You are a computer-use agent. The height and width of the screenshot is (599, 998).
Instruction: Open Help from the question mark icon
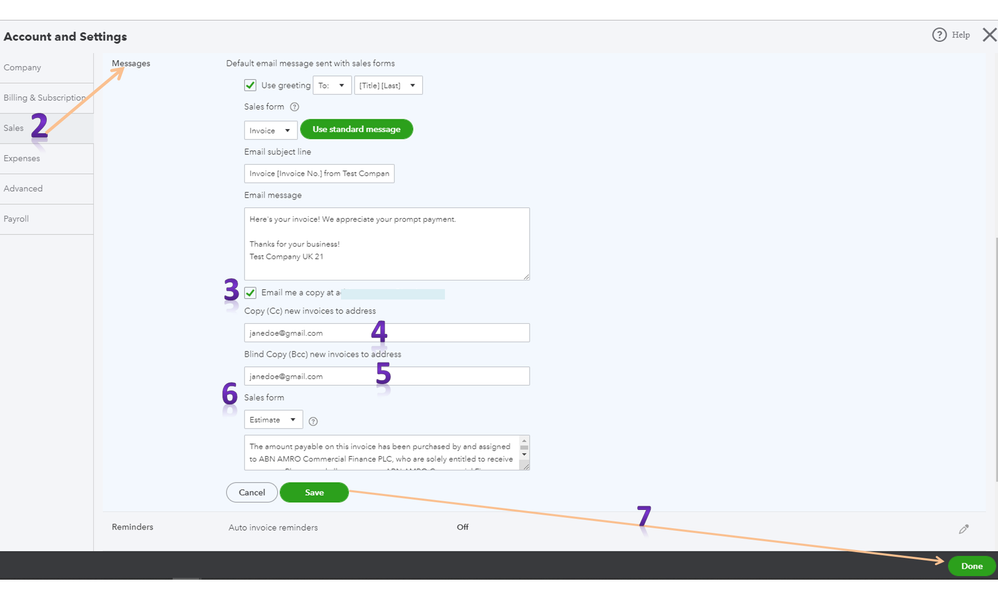click(939, 35)
